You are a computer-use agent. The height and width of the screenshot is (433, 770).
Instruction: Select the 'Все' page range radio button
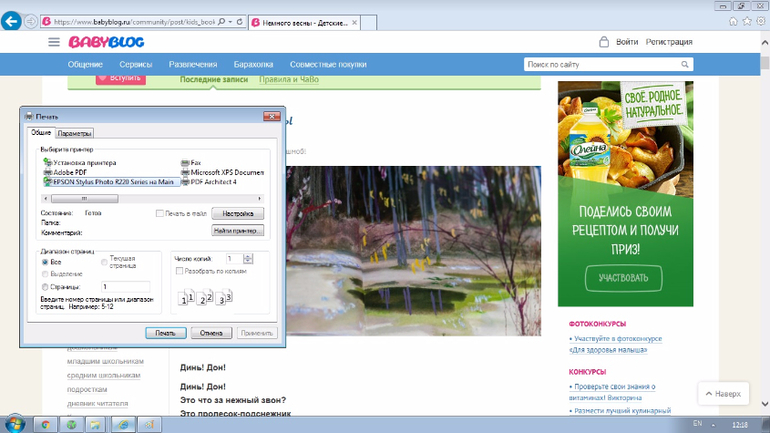45,262
